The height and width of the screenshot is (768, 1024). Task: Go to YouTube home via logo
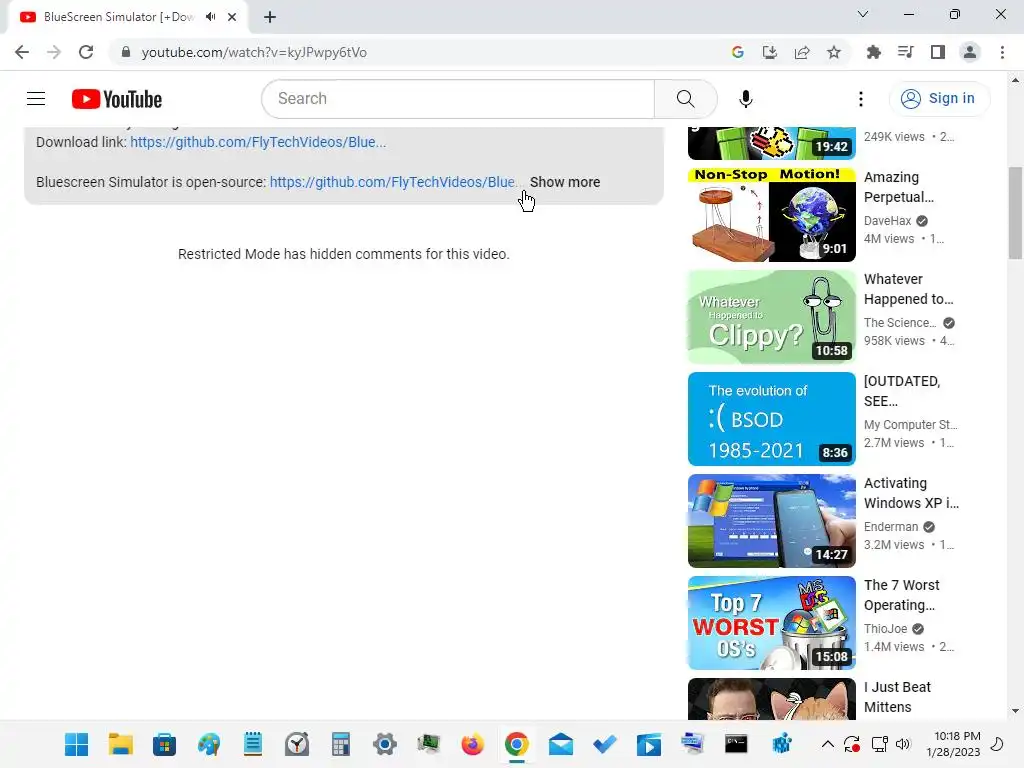pyautogui.click(x=117, y=99)
